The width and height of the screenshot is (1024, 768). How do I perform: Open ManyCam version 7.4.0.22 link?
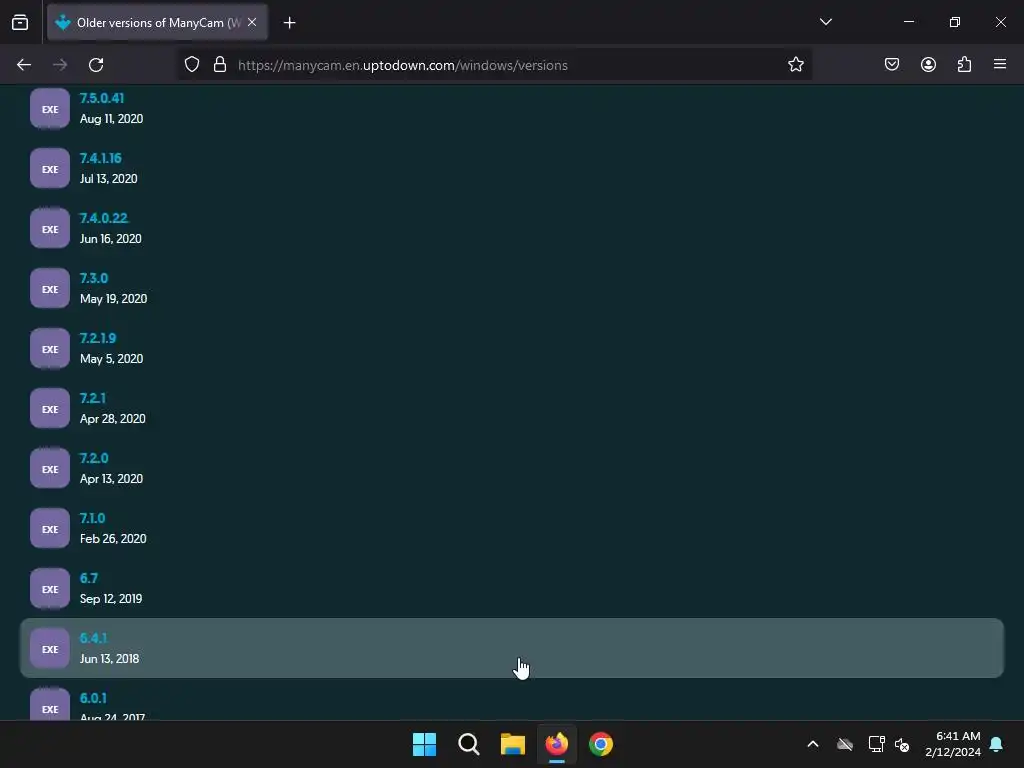(104, 218)
